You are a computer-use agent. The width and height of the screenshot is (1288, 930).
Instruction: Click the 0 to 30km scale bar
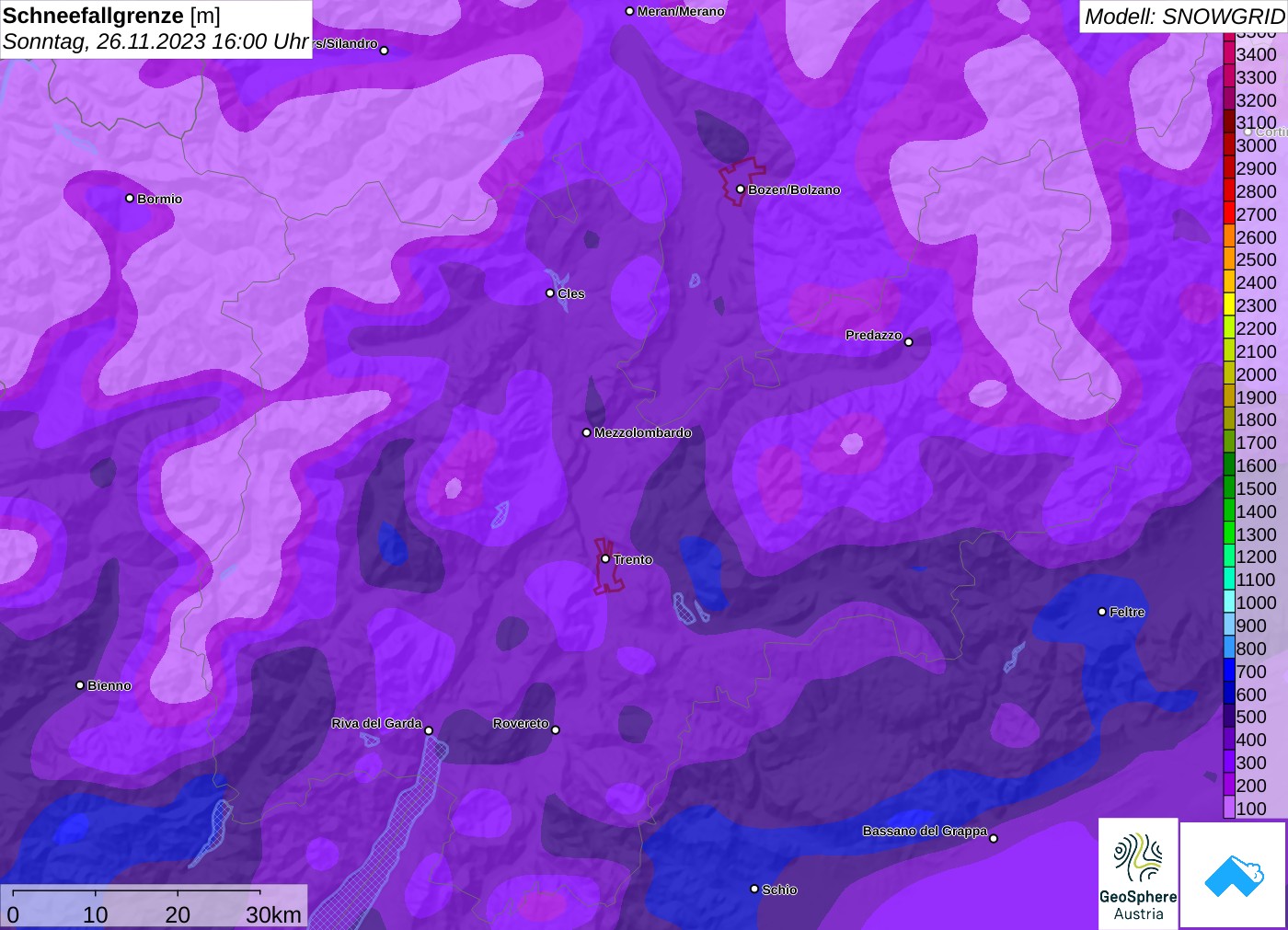[154, 906]
